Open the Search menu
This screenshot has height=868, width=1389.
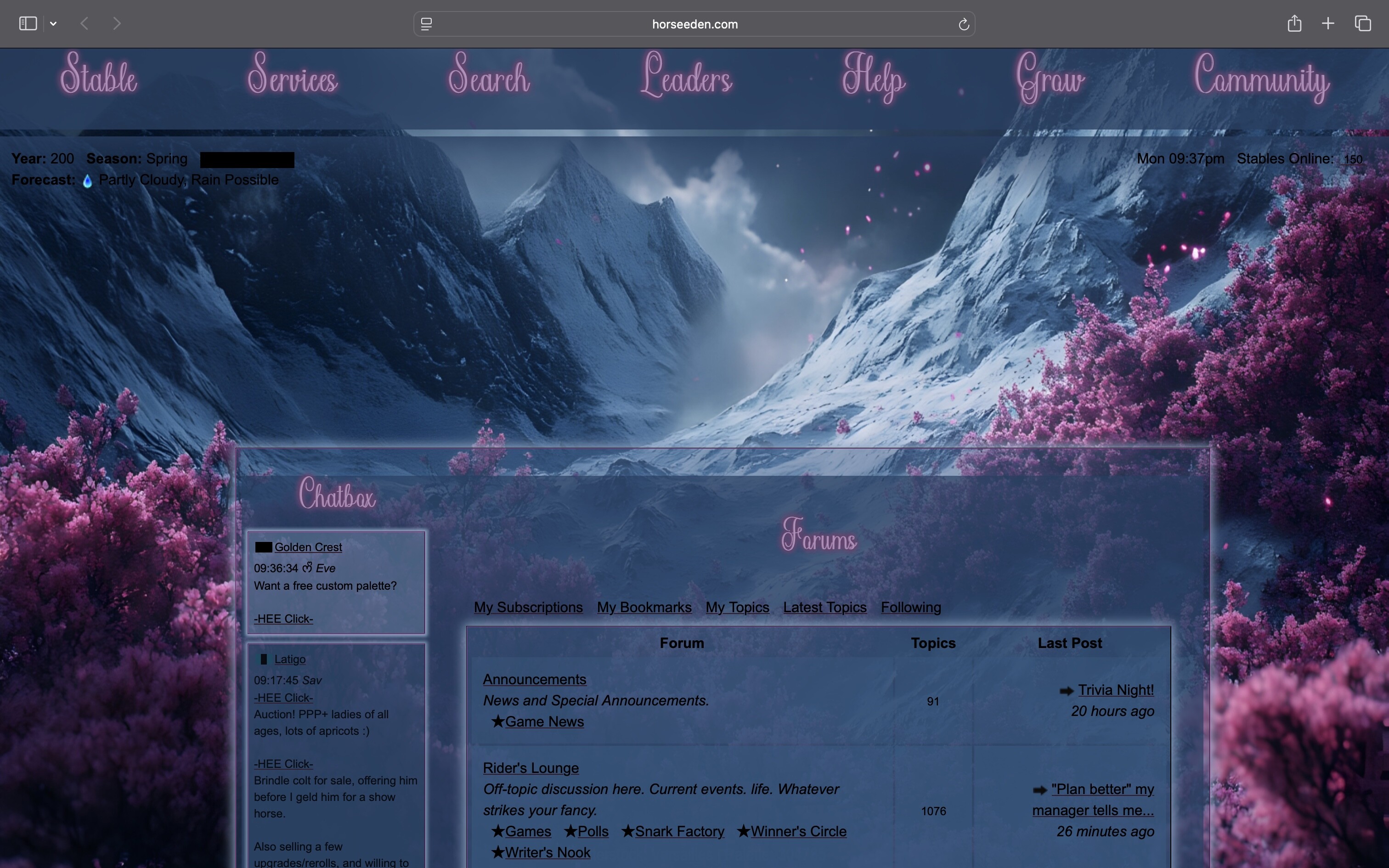pos(489,74)
